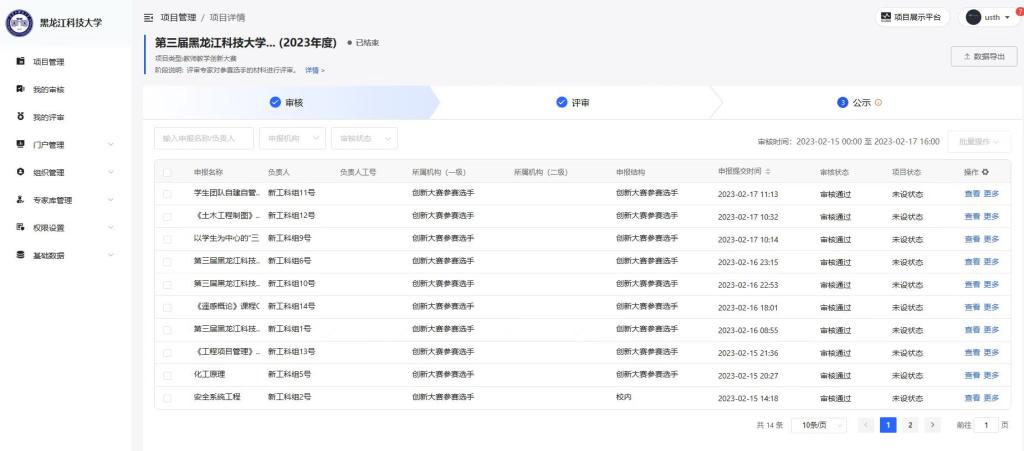Go to page 2 of results
The width and height of the screenshot is (1024, 451).
(x=910, y=425)
